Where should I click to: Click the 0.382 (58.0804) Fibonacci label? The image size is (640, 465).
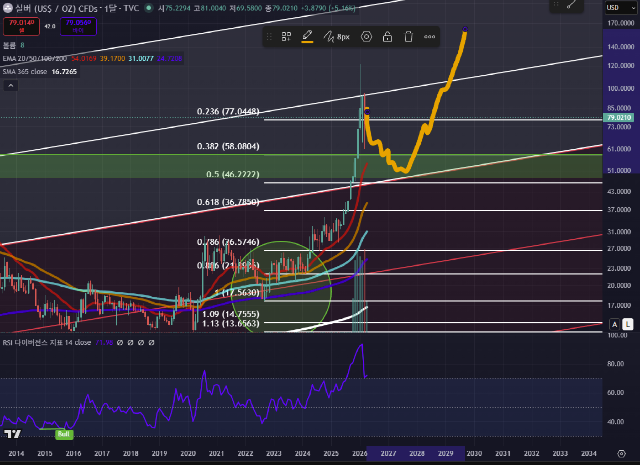pyautogui.click(x=228, y=146)
